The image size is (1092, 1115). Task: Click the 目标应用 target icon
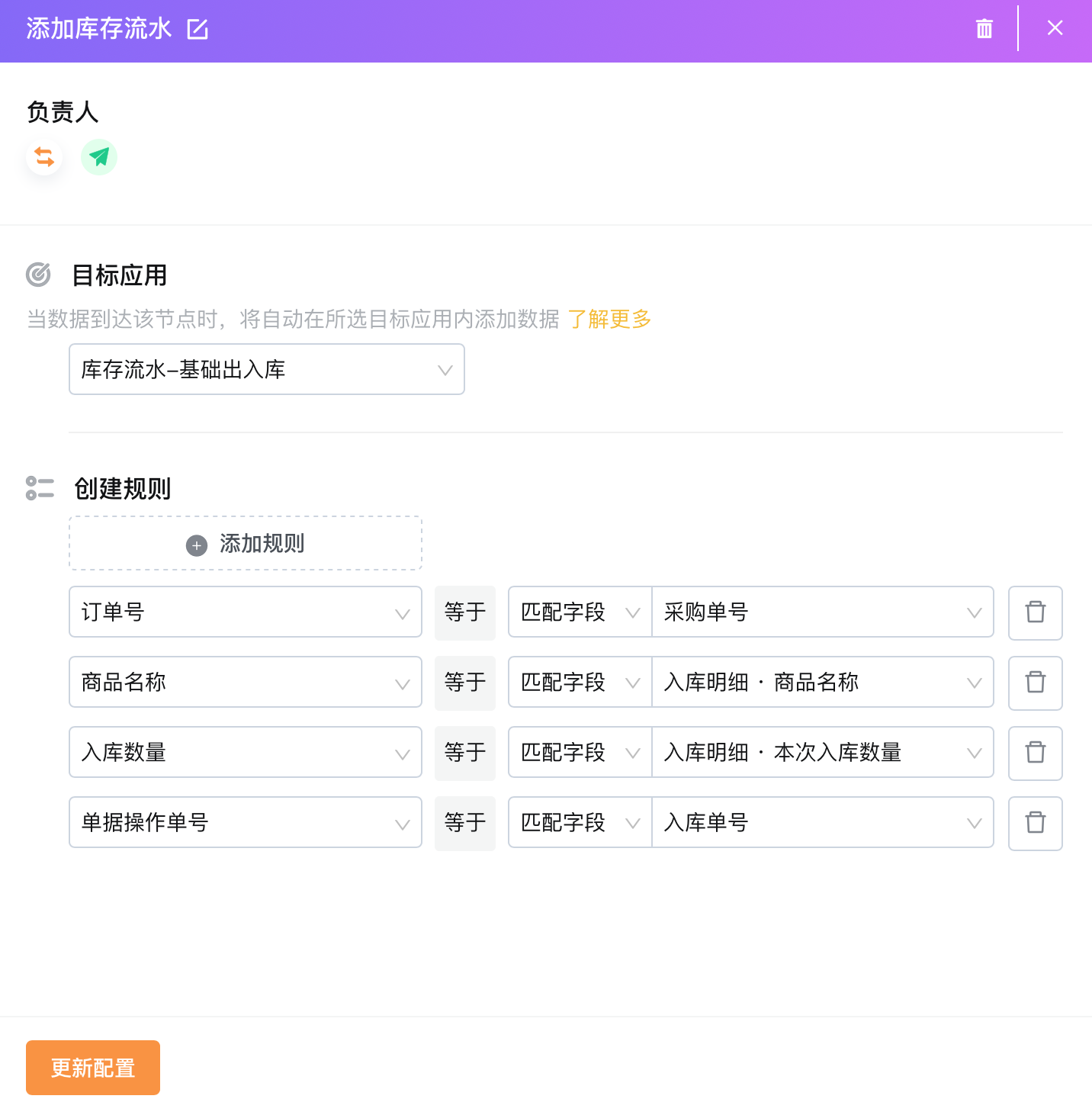(x=38, y=275)
